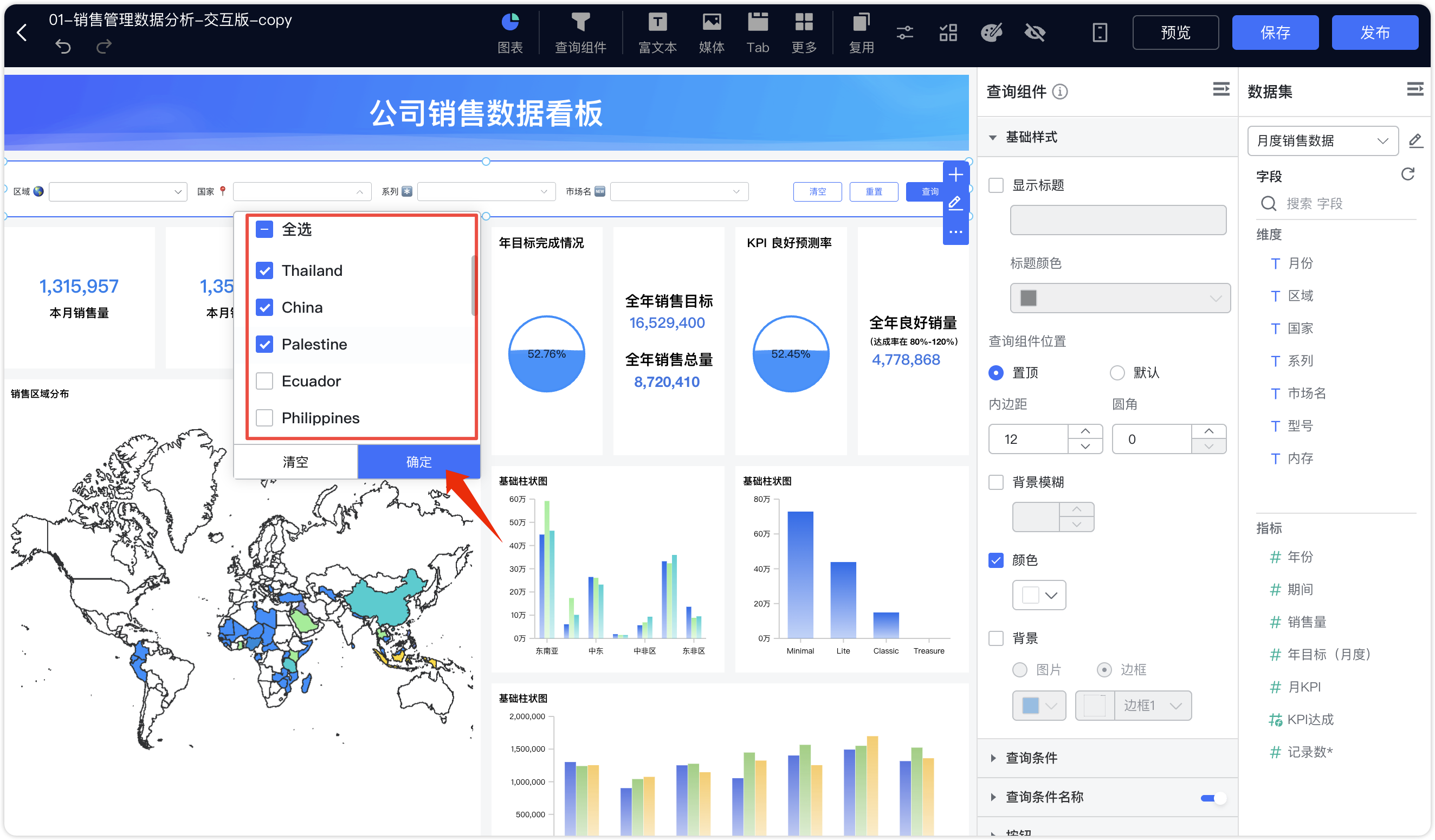Add a Tab component from the toolbar
Viewport: 1435px width, 840px height.
pos(758,33)
